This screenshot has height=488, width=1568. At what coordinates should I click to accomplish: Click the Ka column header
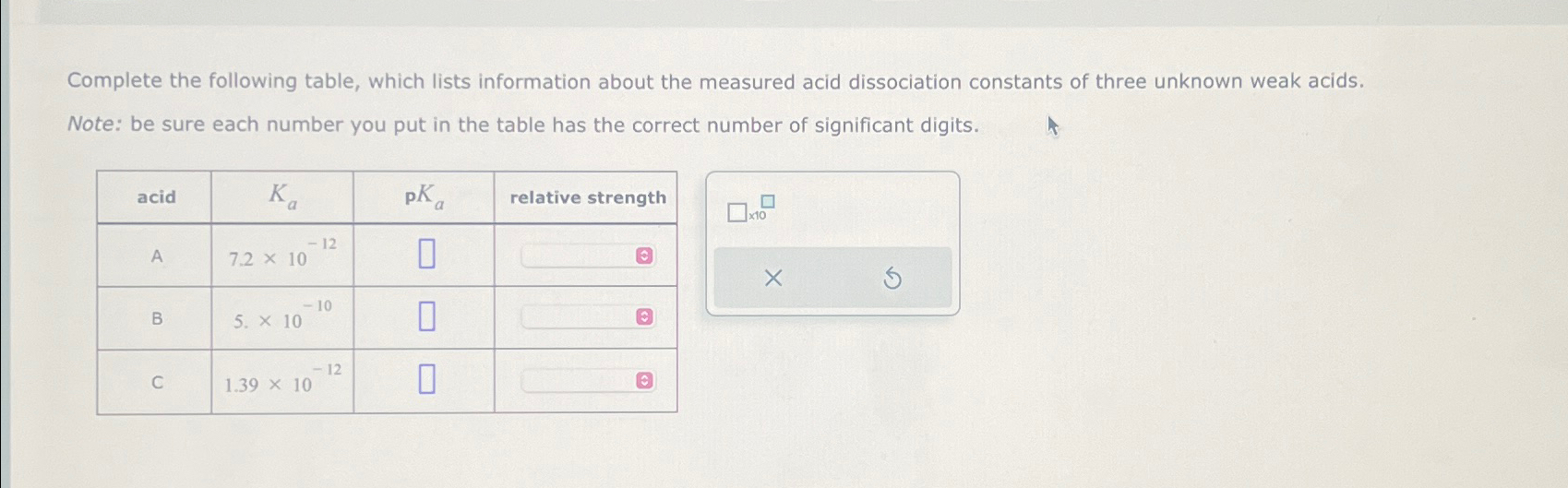[x=282, y=196]
